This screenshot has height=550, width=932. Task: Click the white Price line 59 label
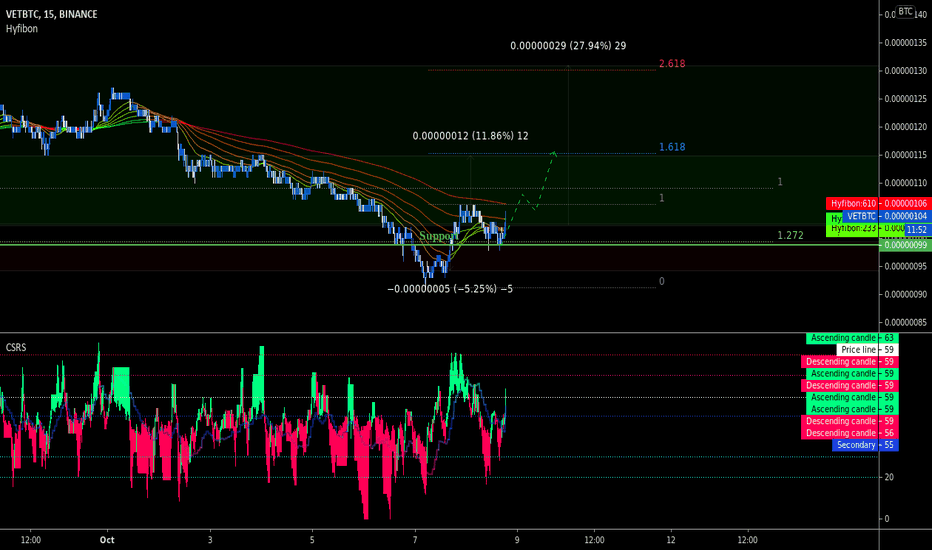(x=867, y=350)
